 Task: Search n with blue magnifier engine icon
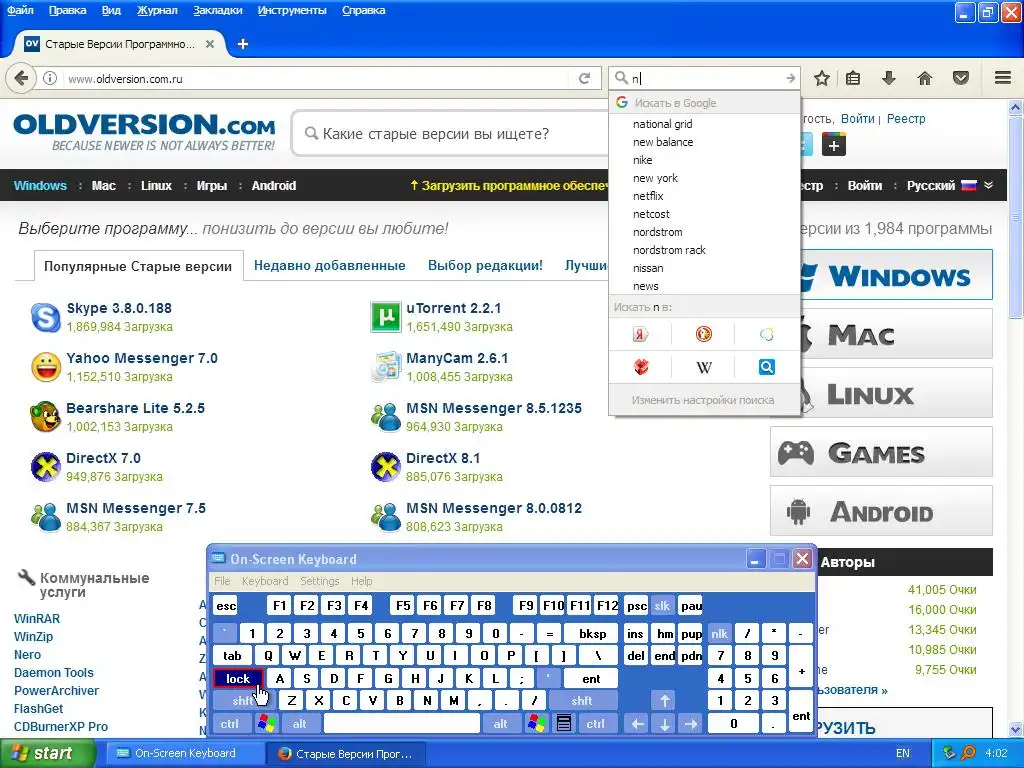click(x=767, y=367)
